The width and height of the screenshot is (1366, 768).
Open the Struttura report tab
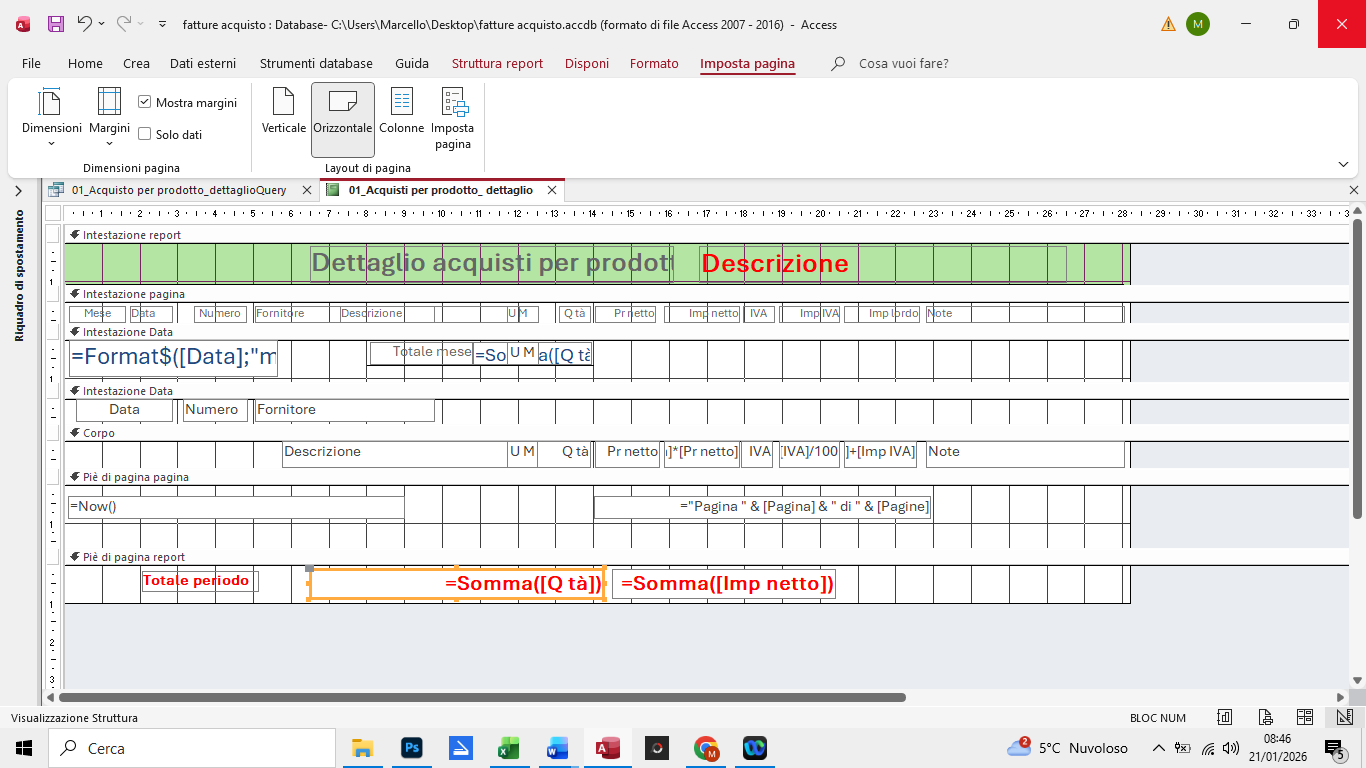(x=497, y=63)
